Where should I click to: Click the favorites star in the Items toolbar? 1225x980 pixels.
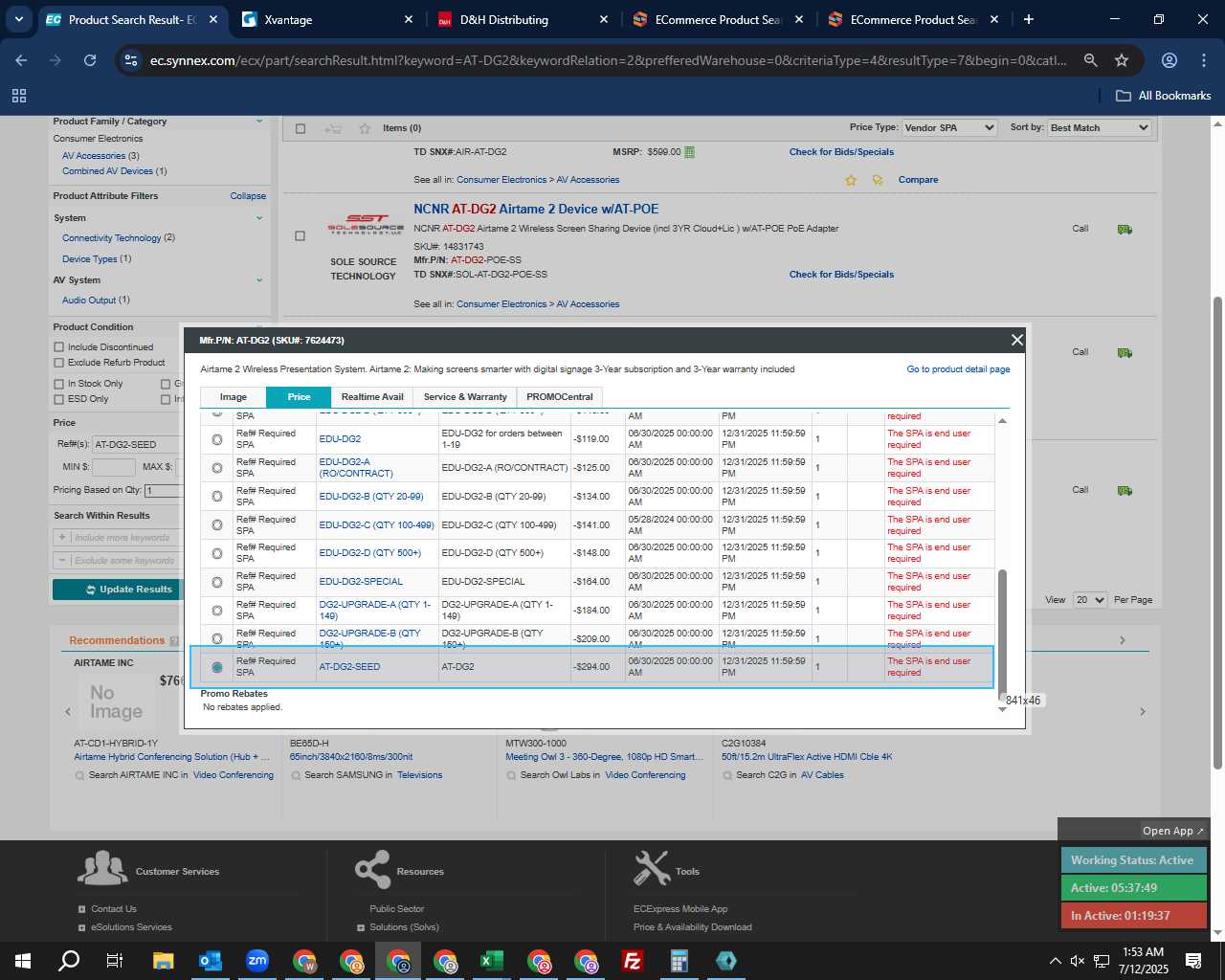(x=365, y=128)
